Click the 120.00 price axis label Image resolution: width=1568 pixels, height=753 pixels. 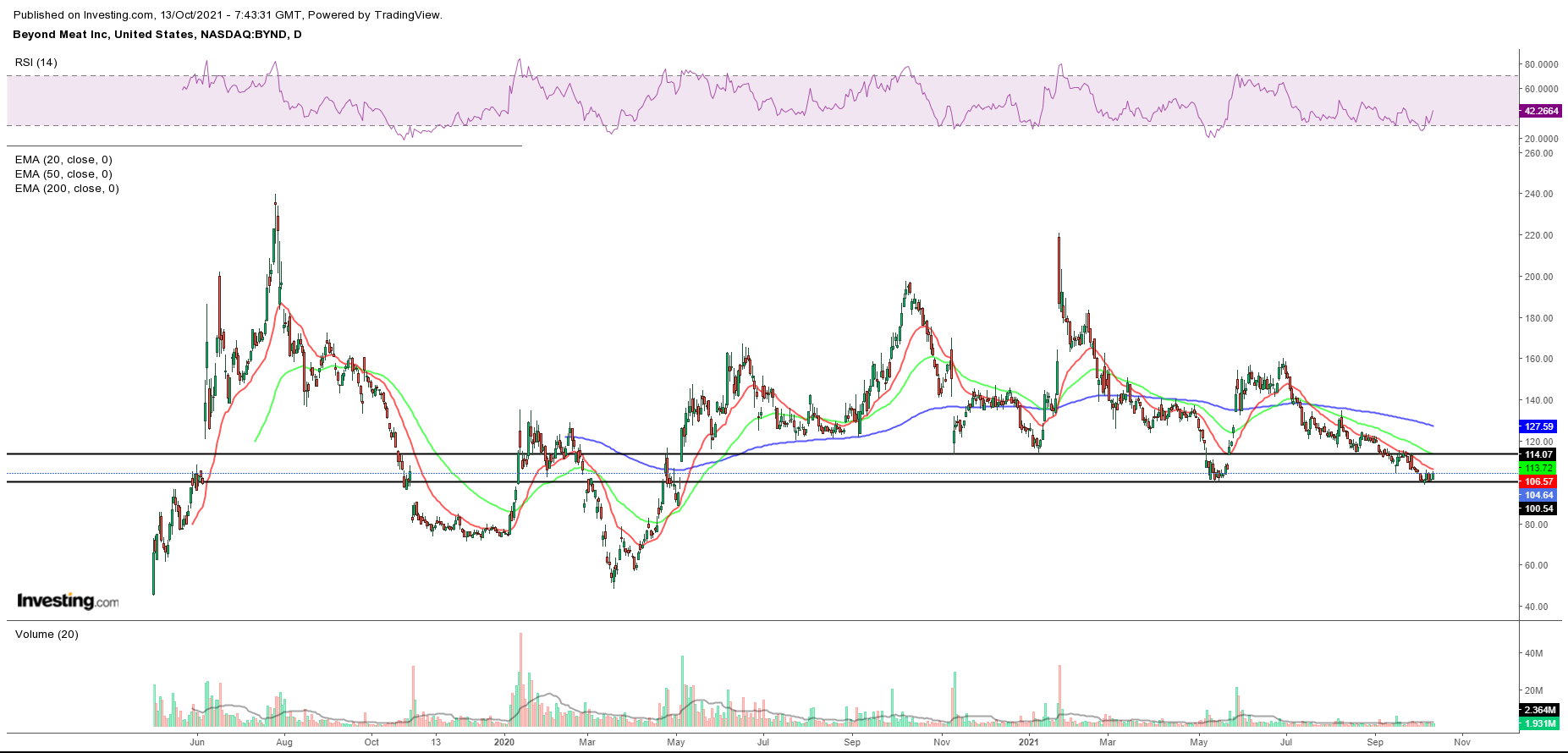pos(1538,442)
